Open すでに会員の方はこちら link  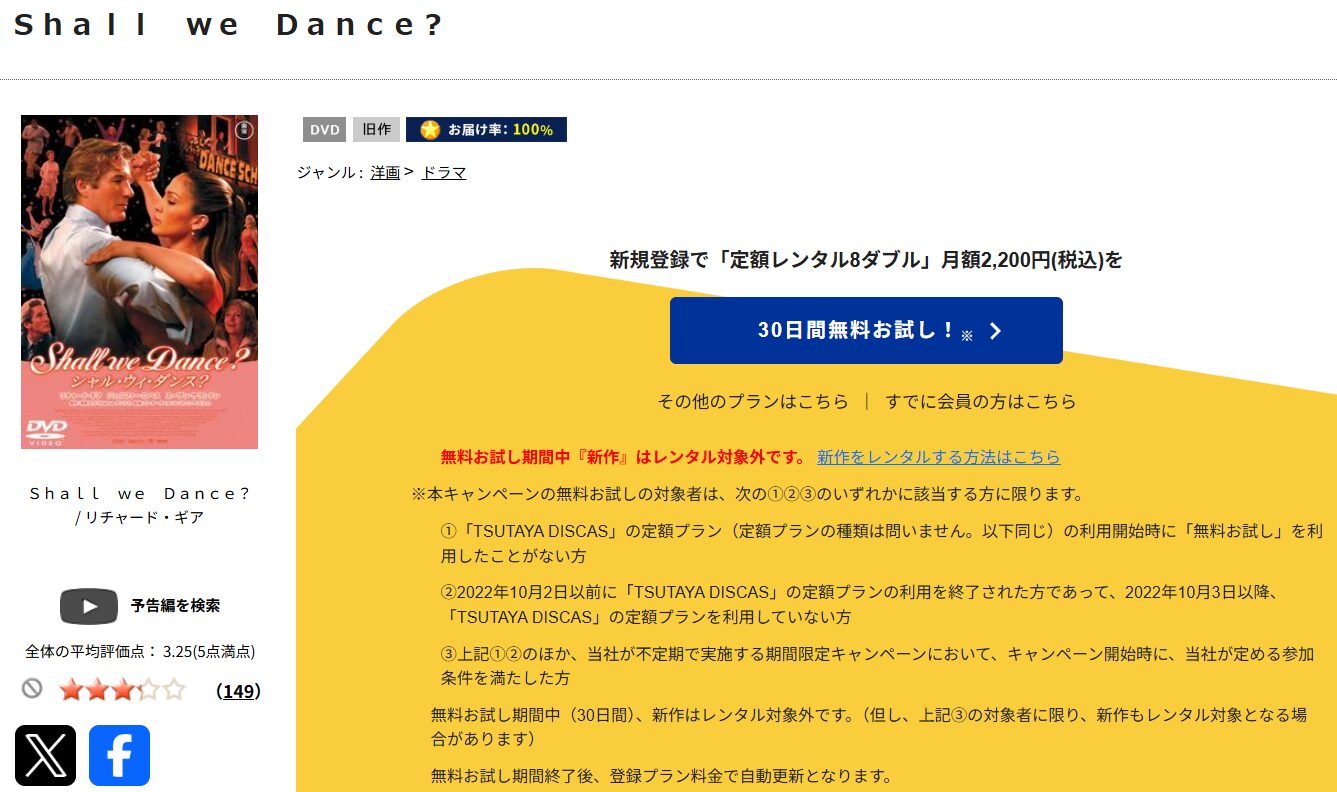pyautogui.click(x=981, y=401)
